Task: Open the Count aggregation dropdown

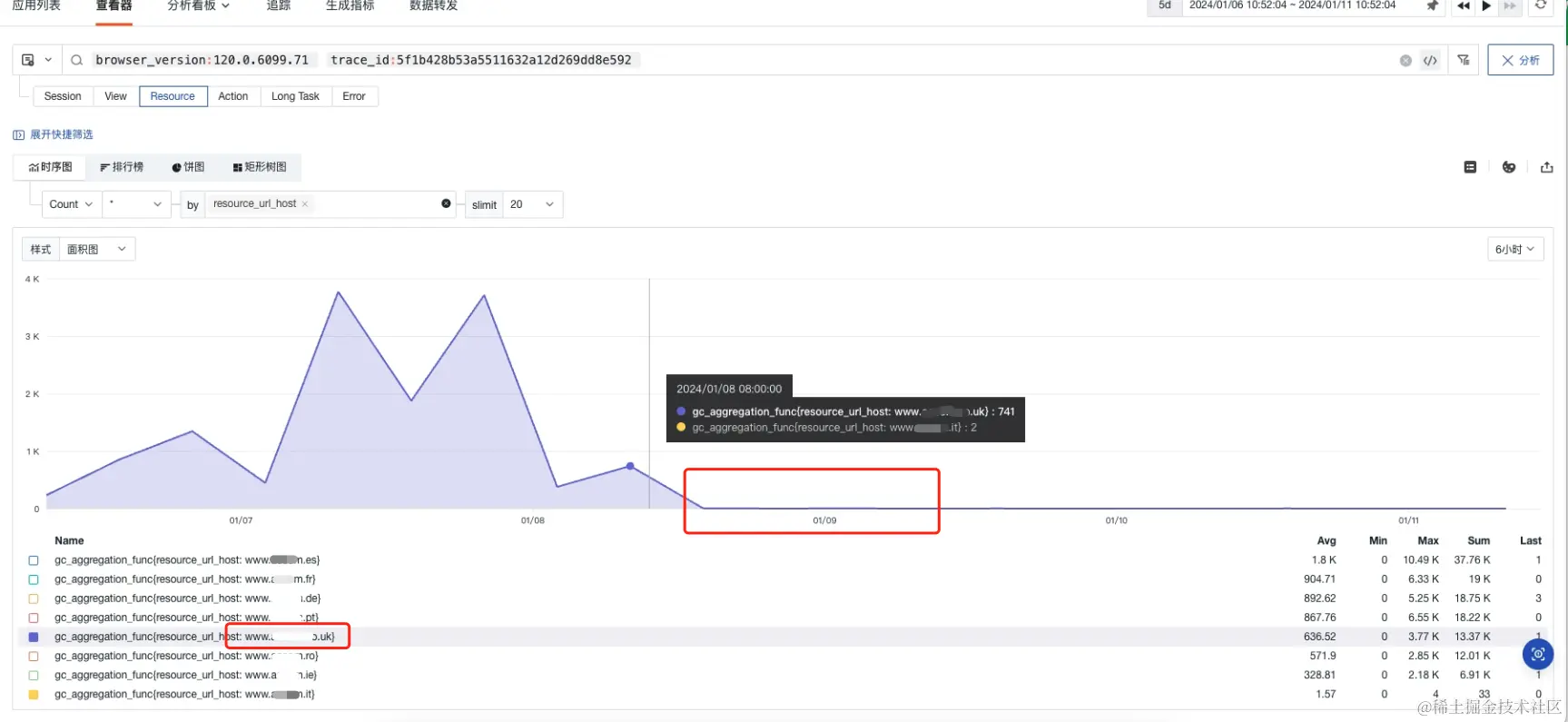Action: 72,204
